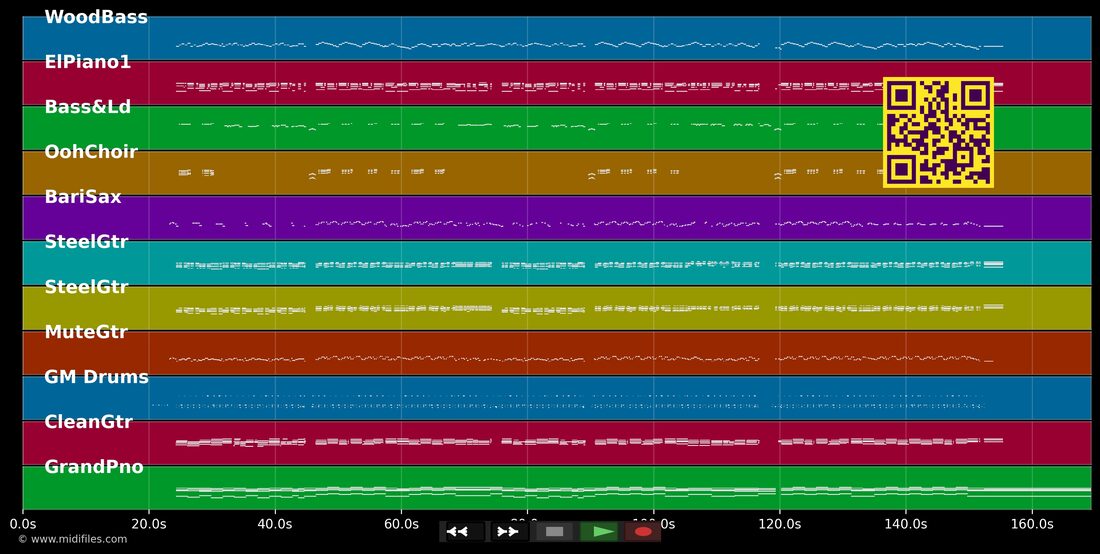1100x554 pixels.
Task: Select the MuteGtr track label
Action: (86, 332)
